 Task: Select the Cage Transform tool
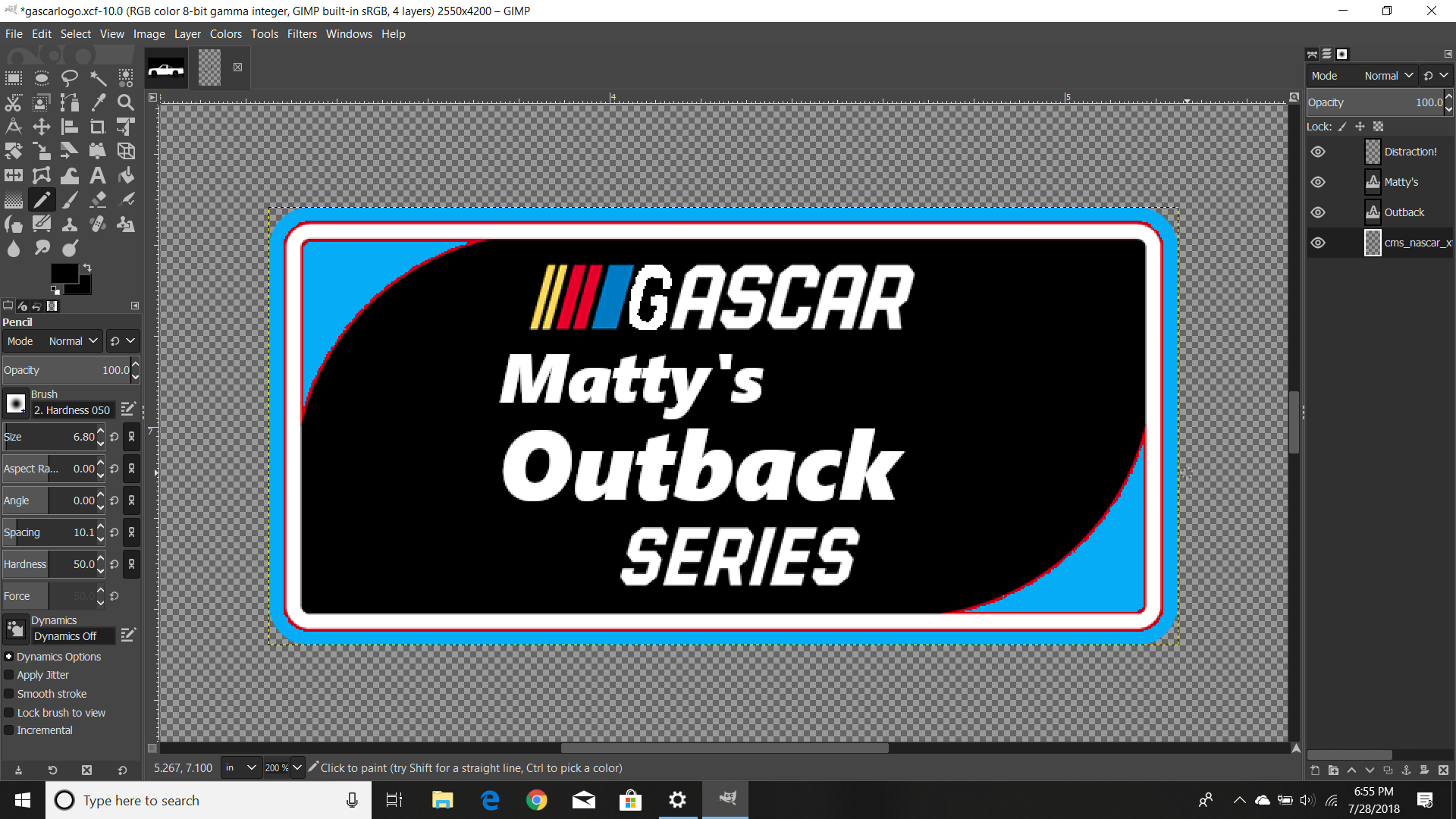(x=42, y=175)
